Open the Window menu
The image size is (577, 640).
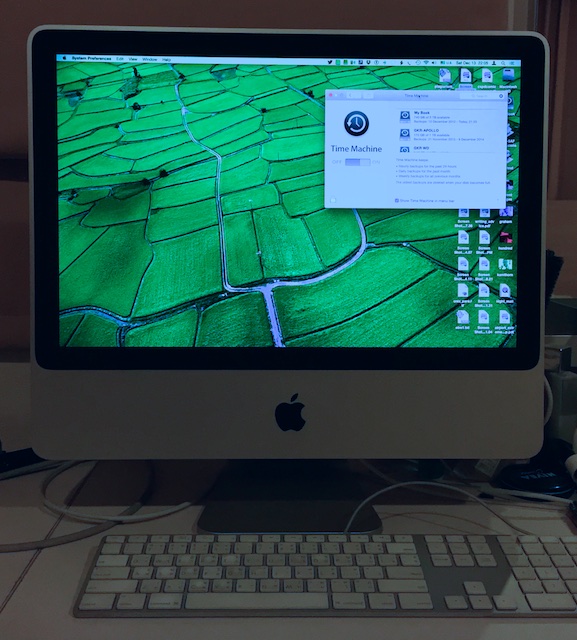point(150,59)
